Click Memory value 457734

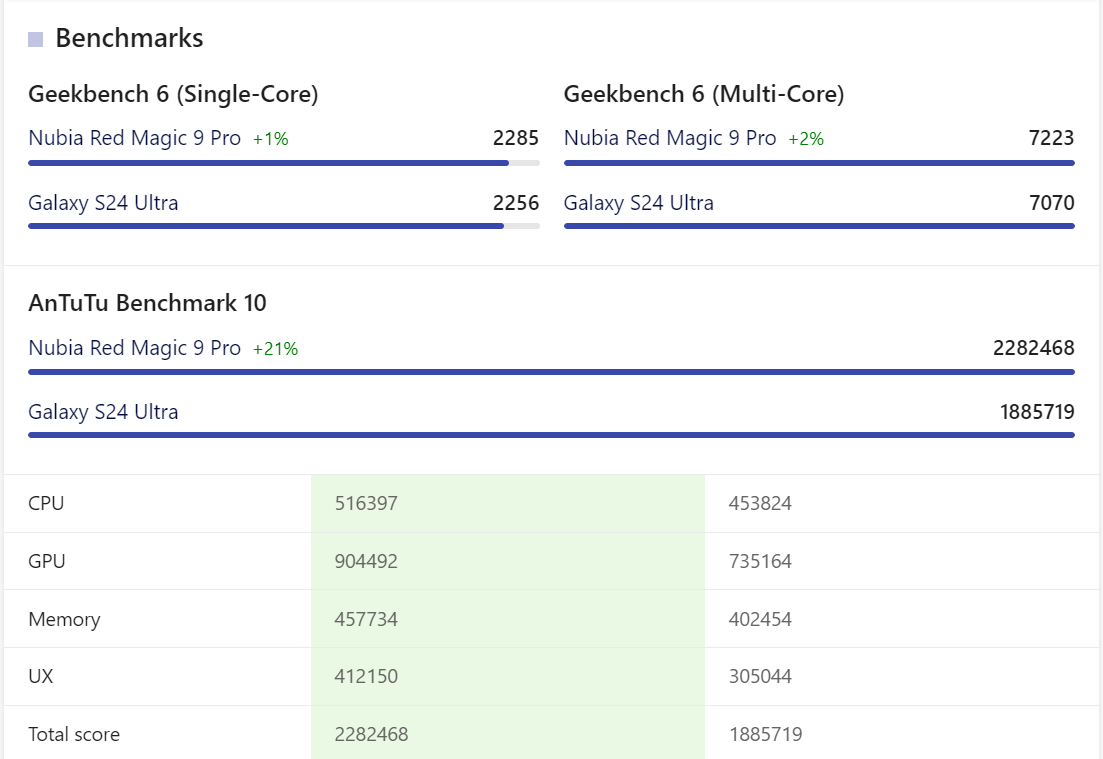point(366,620)
